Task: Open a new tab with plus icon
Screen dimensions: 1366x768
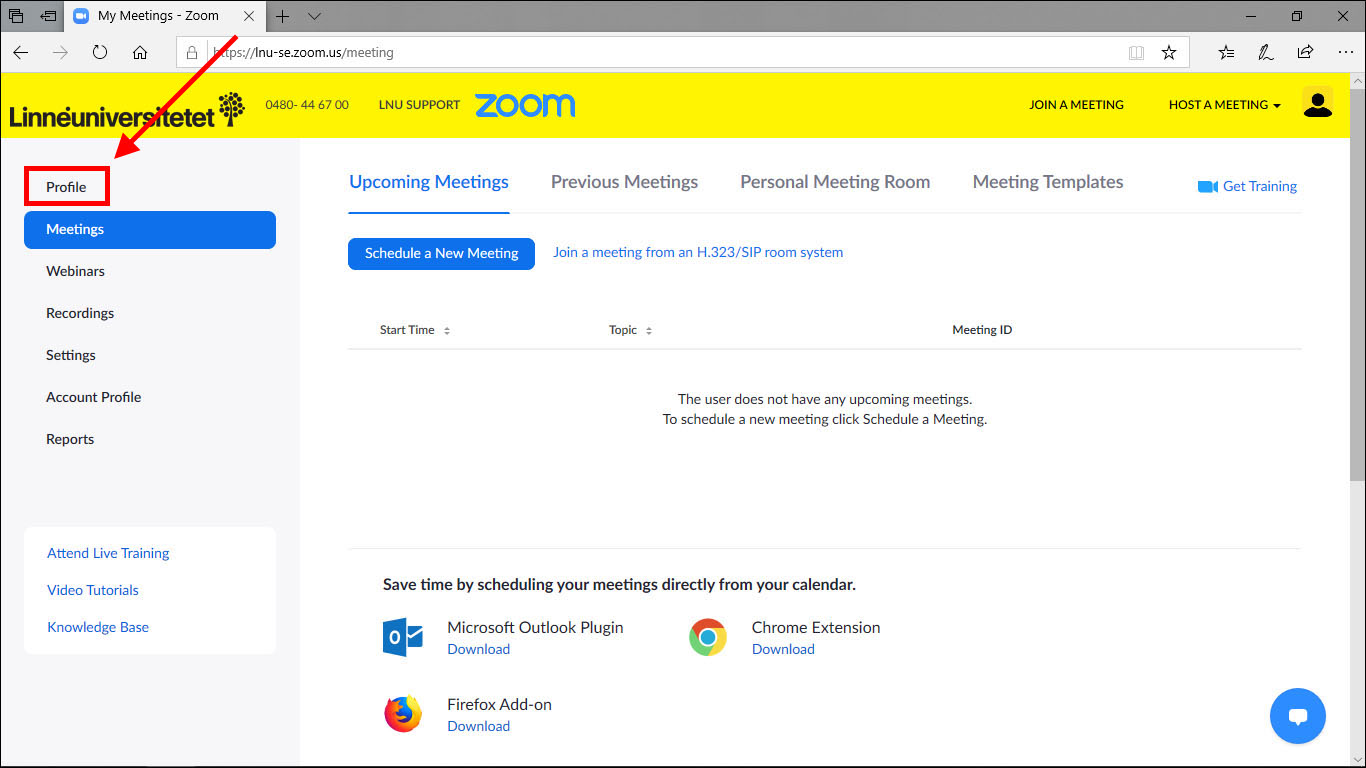Action: [x=283, y=16]
